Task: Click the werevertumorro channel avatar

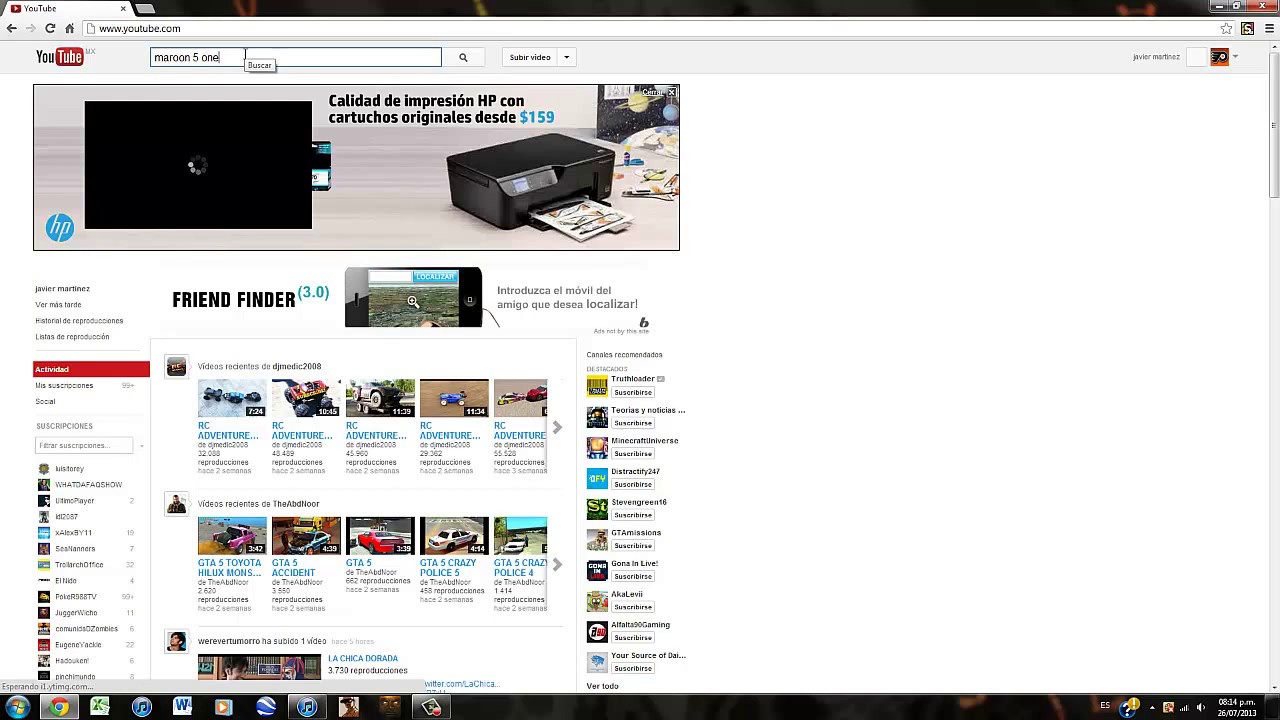Action: (176, 641)
